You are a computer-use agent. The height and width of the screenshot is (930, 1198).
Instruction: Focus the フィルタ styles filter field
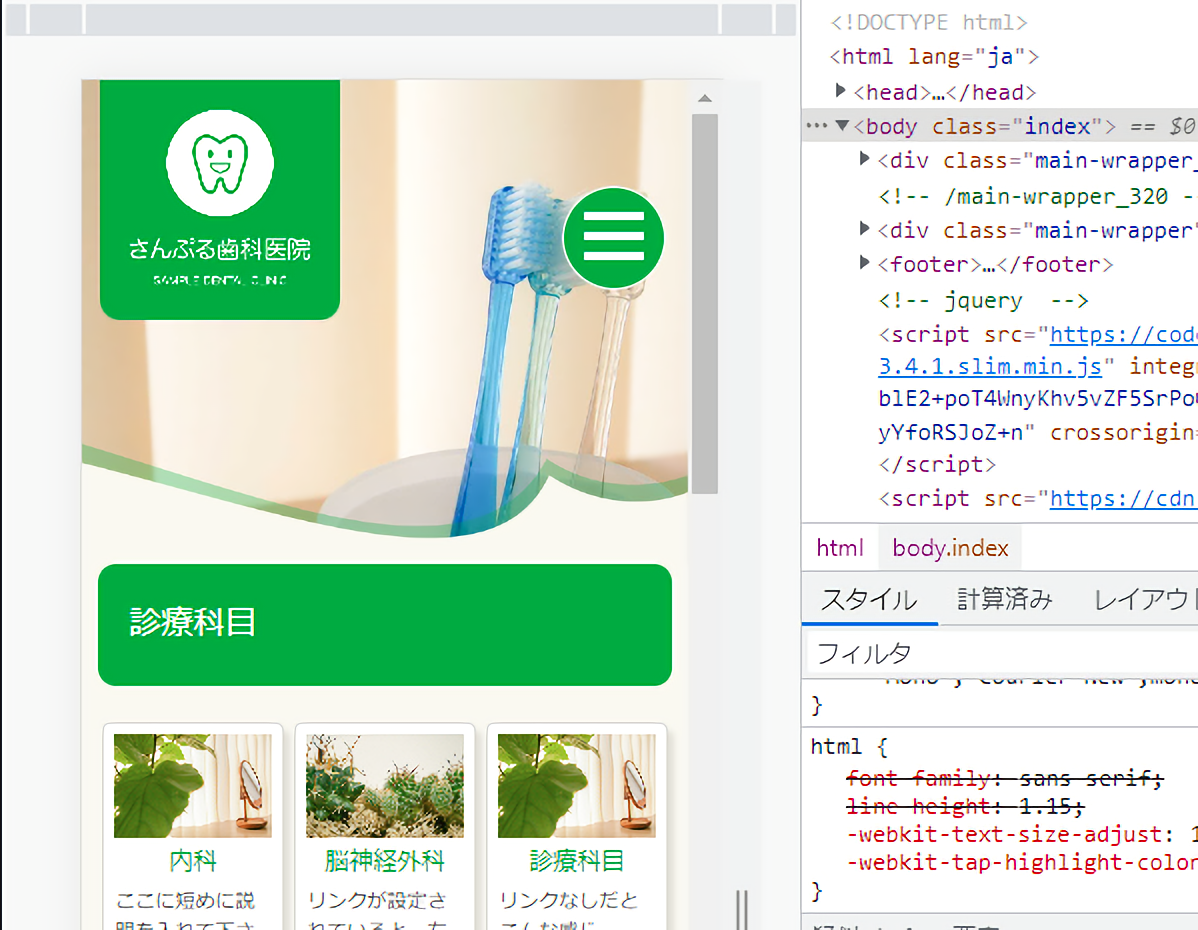click(x=1000, y=654)
